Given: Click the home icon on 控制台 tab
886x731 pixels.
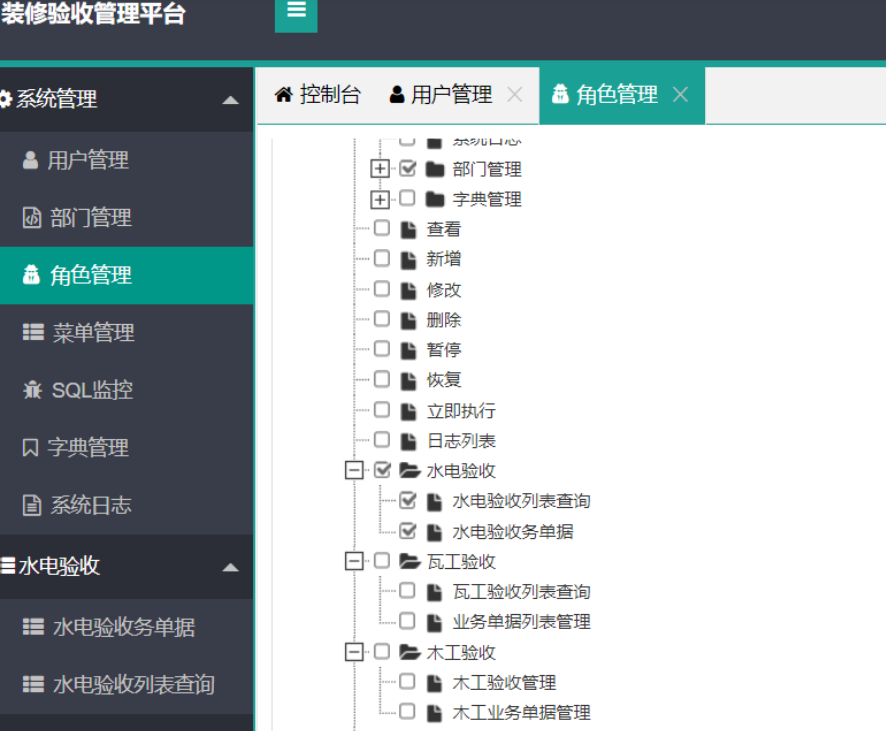Looking at the screenshot, I should [x=284, y=94].
